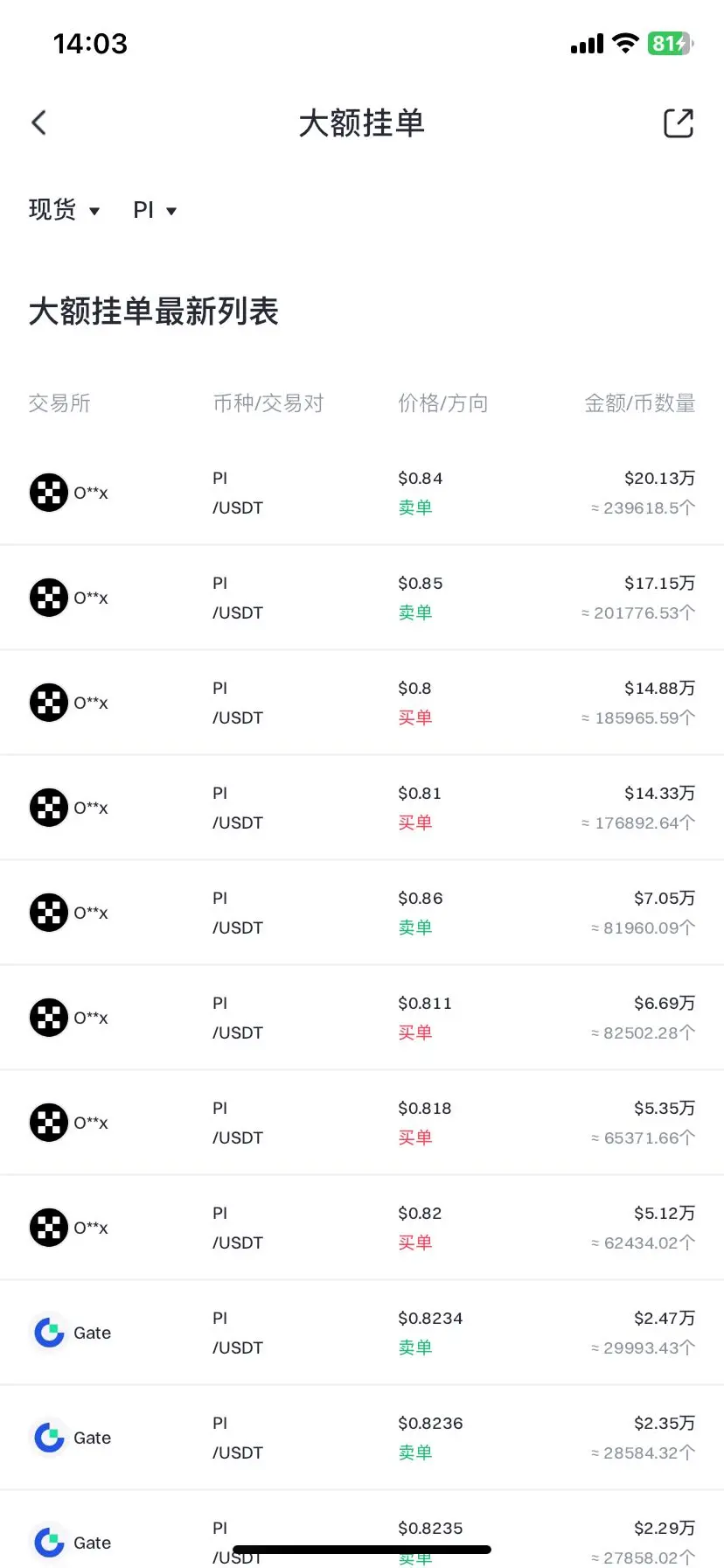Open the $0.81 buy order worth $14.33万
The image size is (724, 1568).
coord(362,808)
